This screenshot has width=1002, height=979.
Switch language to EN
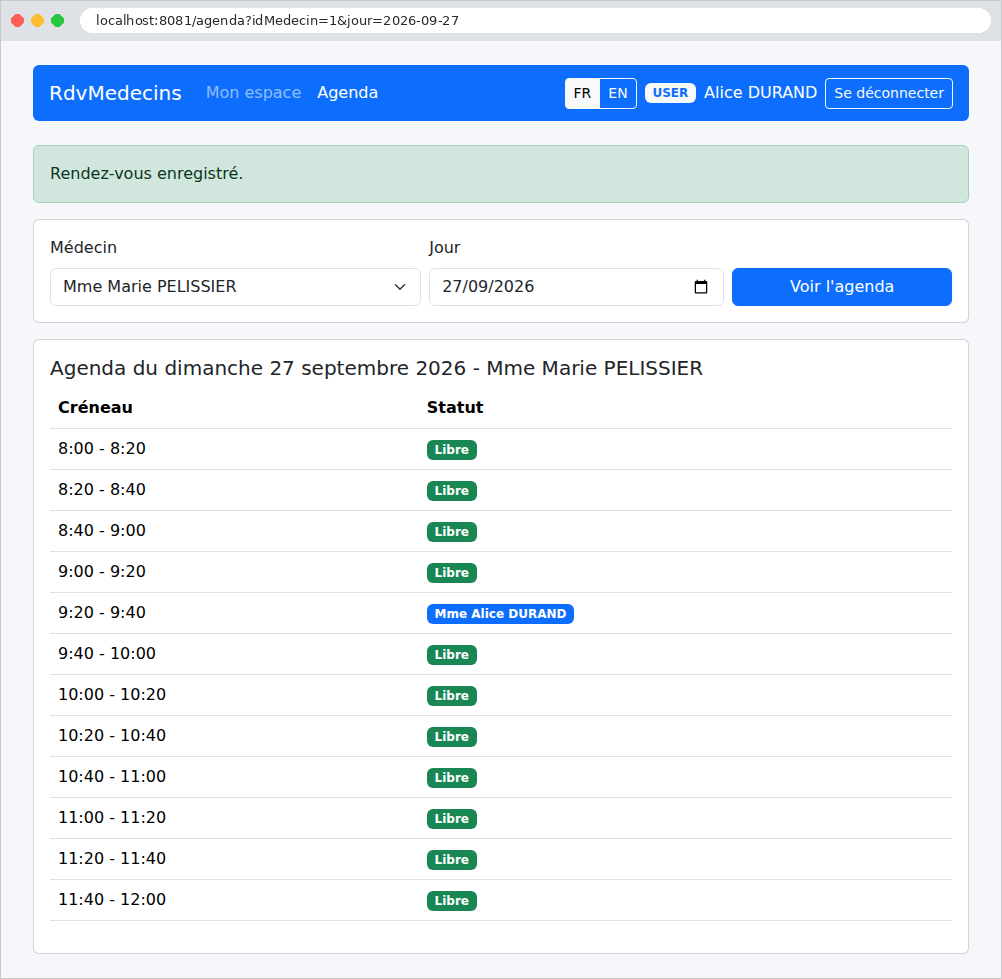(618, 93)
